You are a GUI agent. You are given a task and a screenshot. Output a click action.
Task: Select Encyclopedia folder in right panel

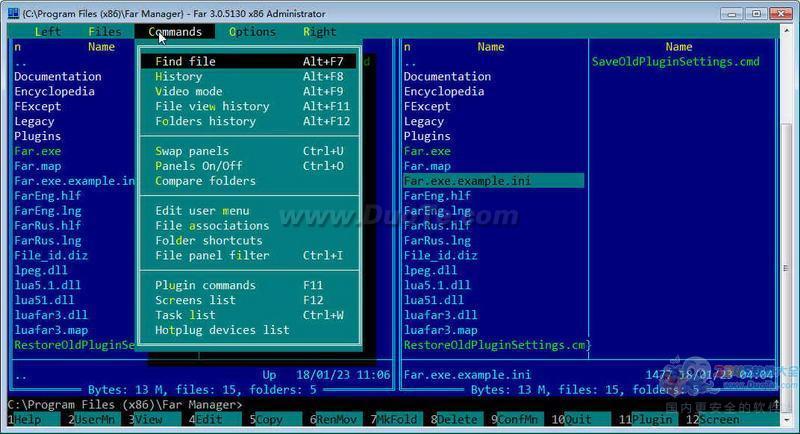444,91
